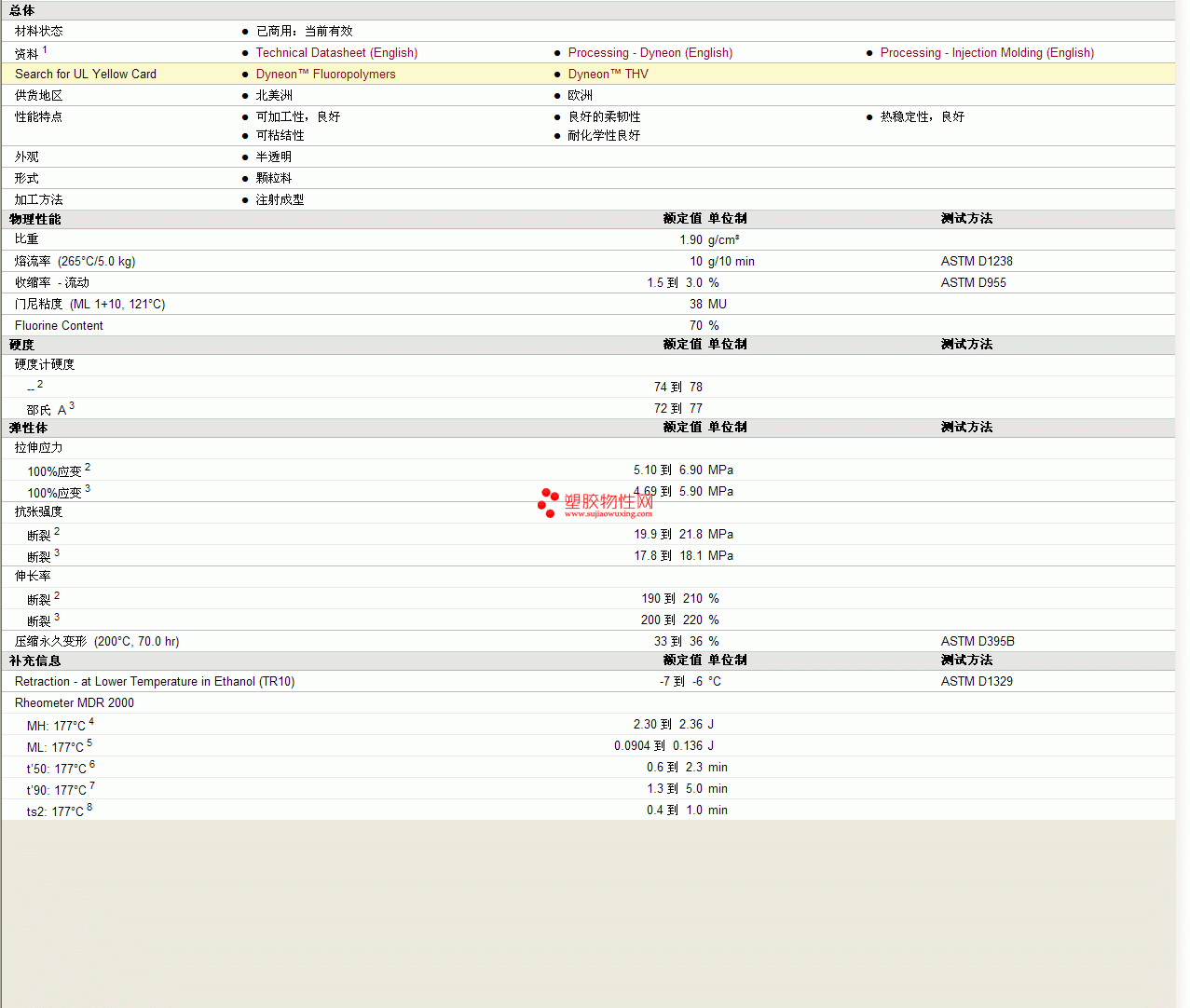Select the '资料' row label

click(27, 54)
